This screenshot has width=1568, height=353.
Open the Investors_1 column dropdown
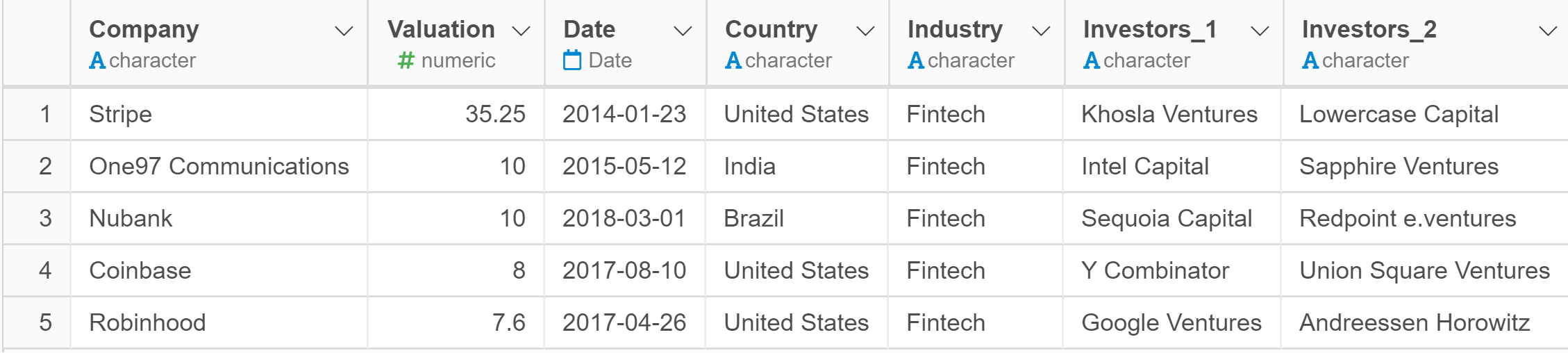coord(1260,31)
